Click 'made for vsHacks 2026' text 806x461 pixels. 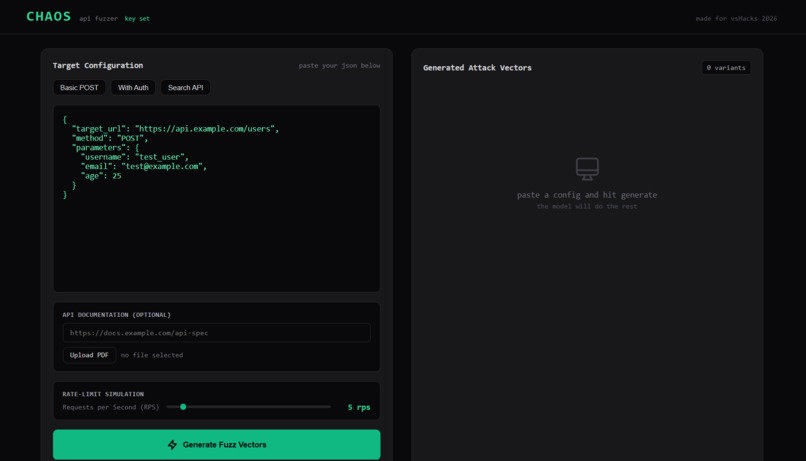point(736,19)
